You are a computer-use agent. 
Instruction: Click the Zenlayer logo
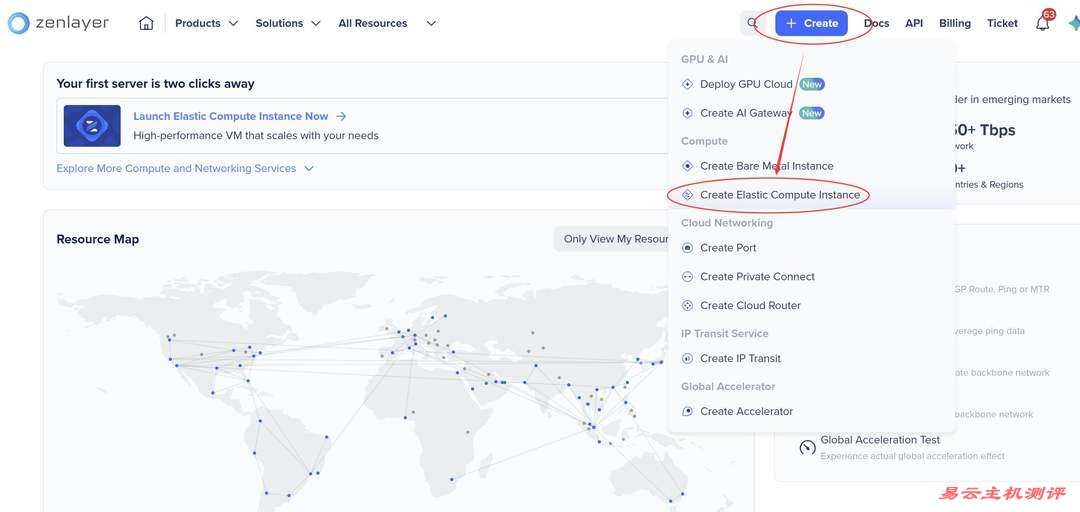click(58, 23)
